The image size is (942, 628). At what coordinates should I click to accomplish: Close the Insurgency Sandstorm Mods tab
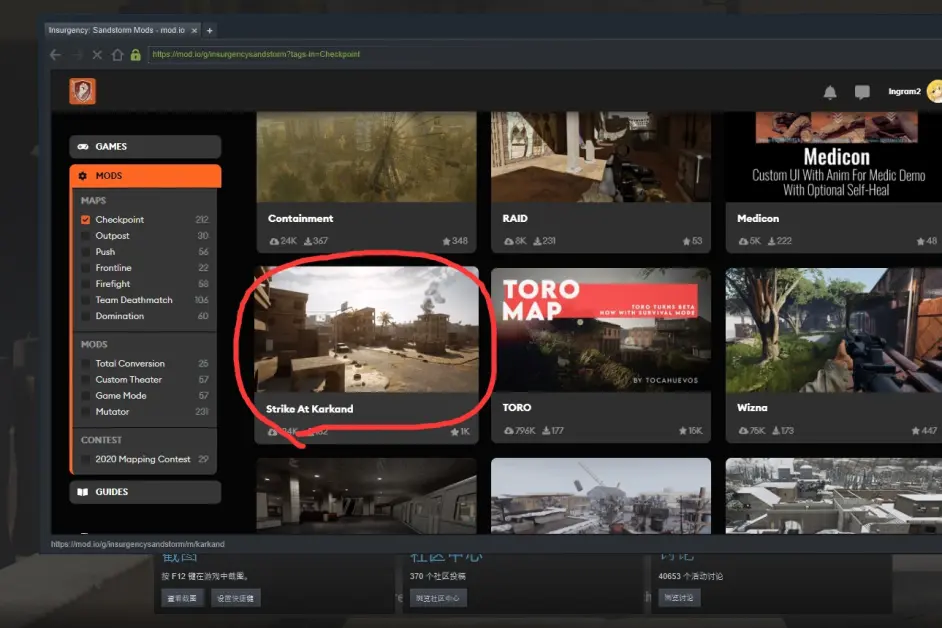coord(195,31)
